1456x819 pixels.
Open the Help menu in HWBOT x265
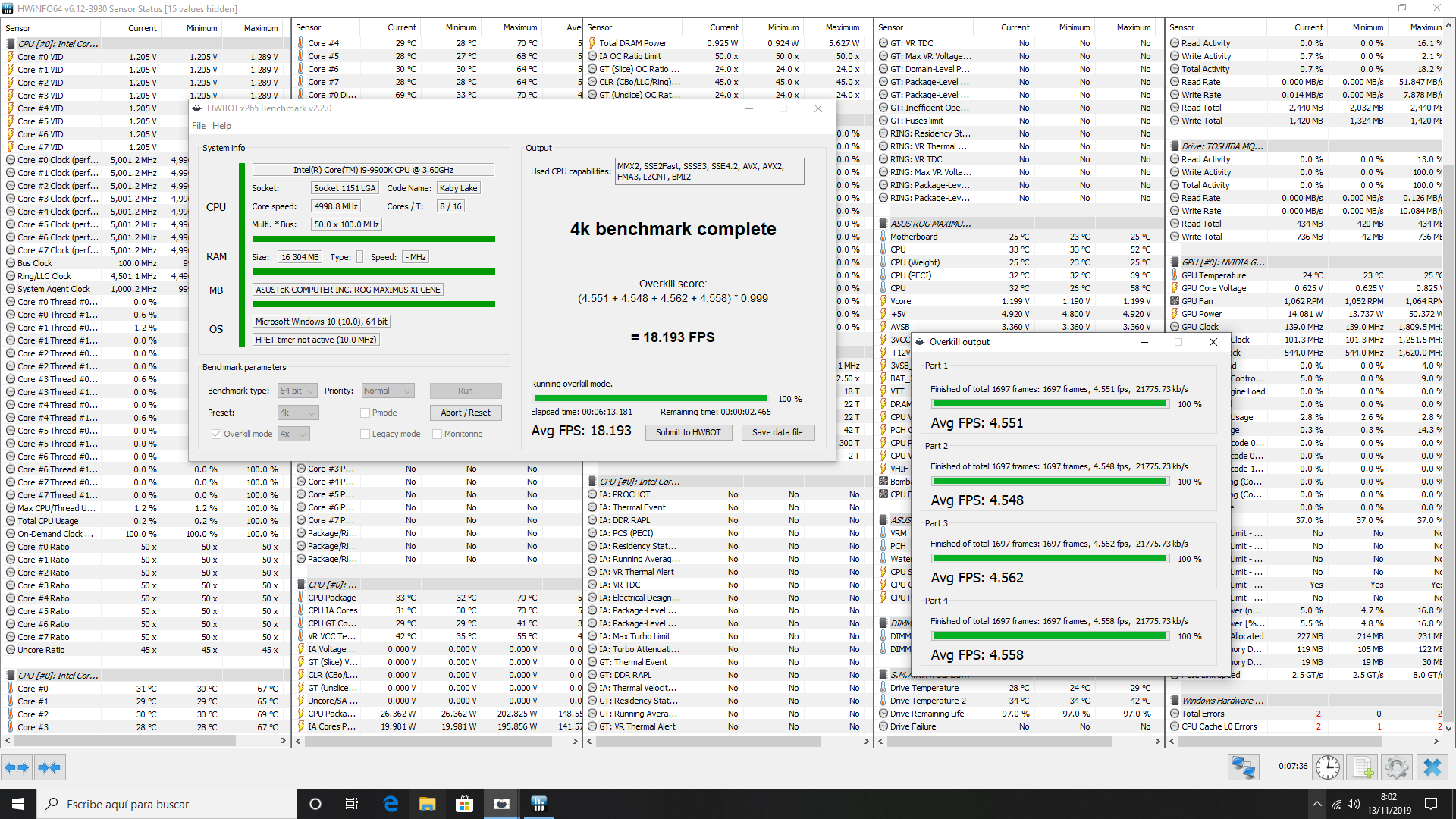click(221, 126)
